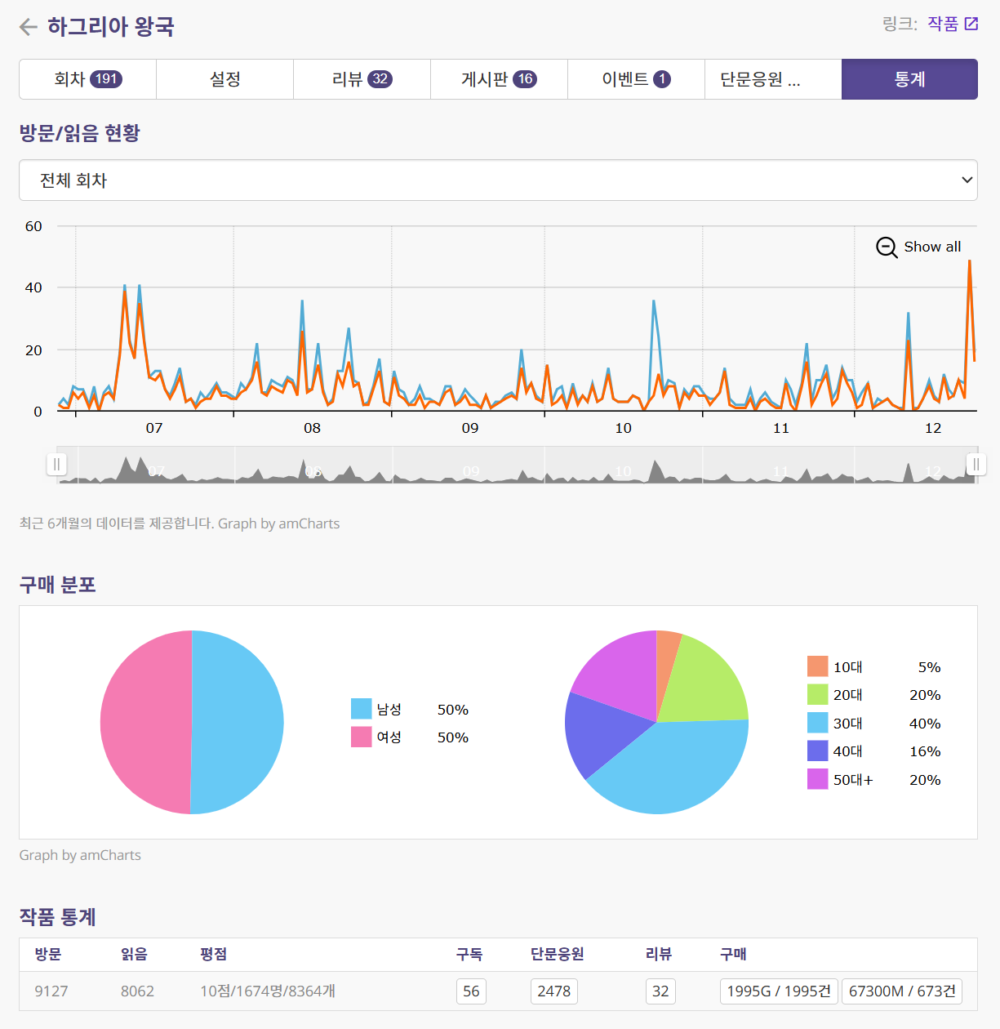Click the 67300M / 673건 purchase button
The width and height of the screenshot is (1000, 1029).
pos(902,991)
